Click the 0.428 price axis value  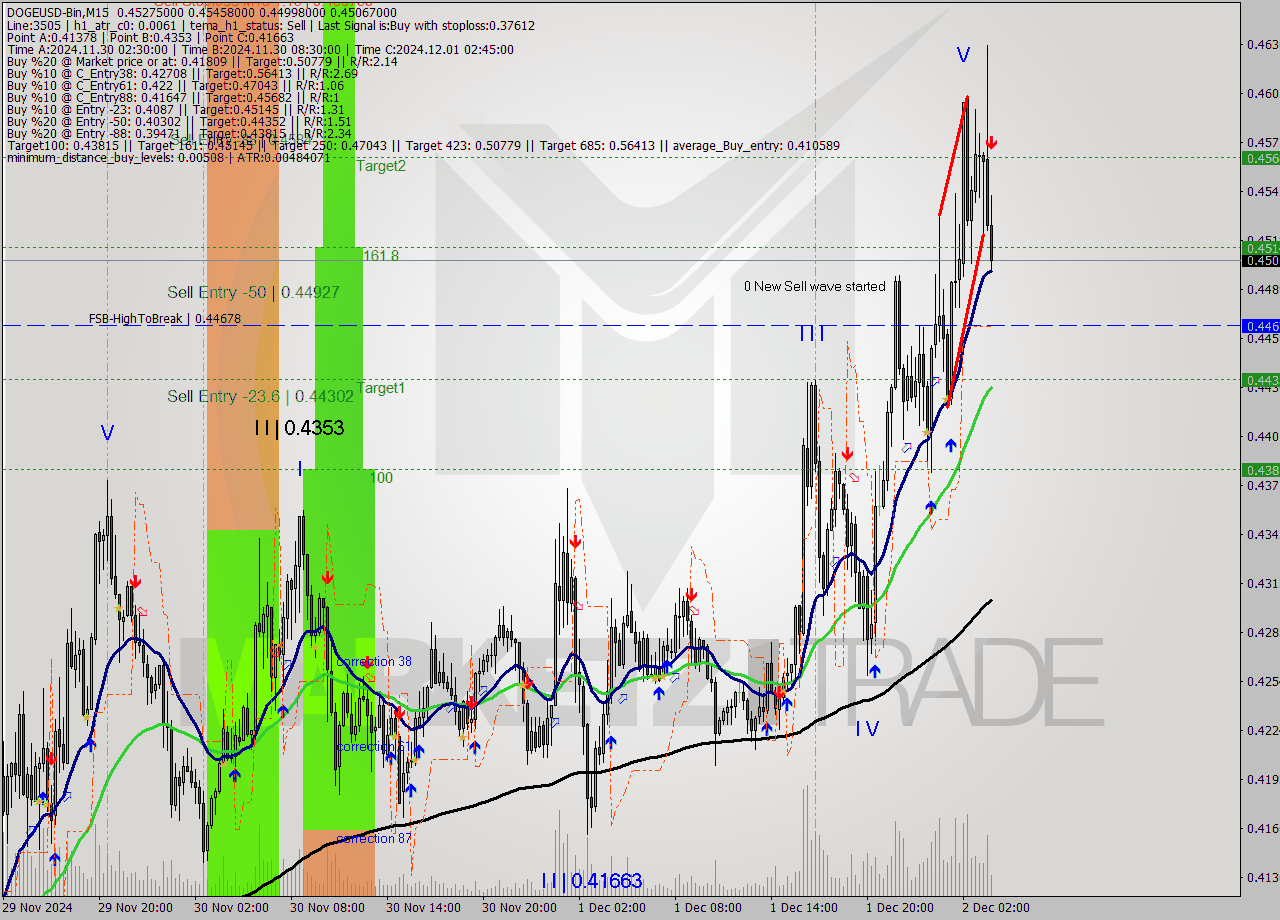tap(1261, 632)
